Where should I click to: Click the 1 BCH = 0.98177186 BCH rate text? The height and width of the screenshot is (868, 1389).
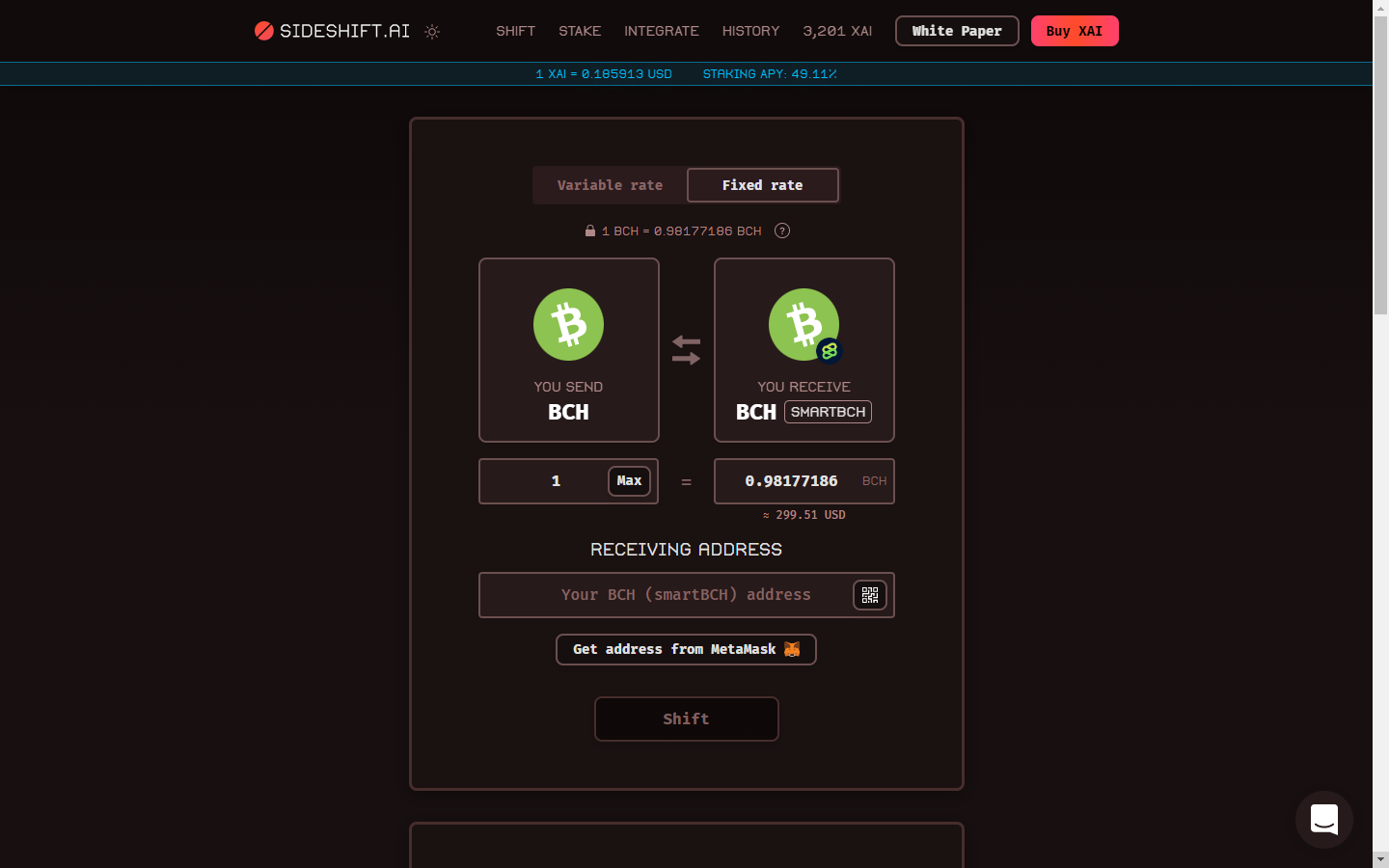681,231
